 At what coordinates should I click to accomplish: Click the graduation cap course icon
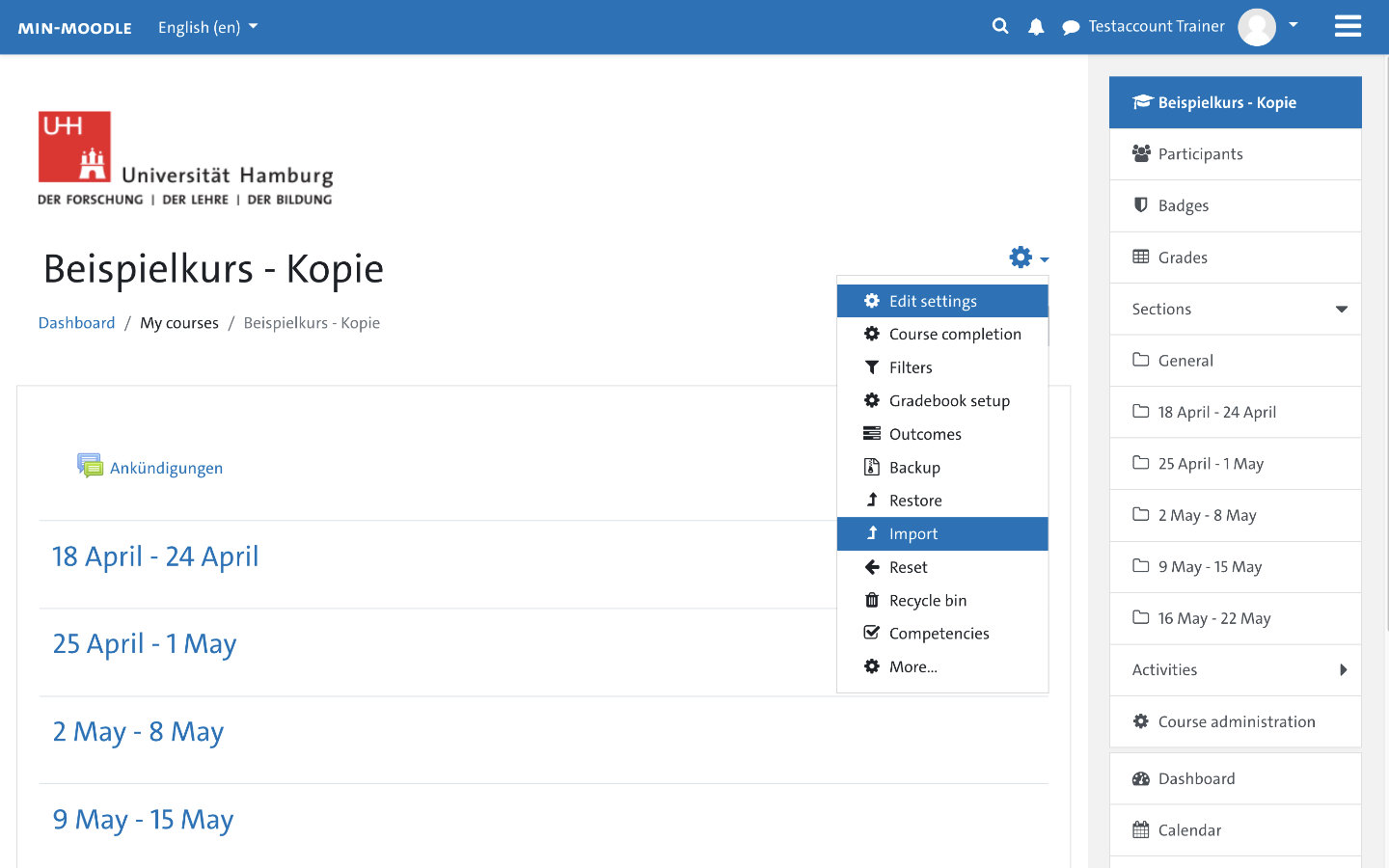[1143, 101]
